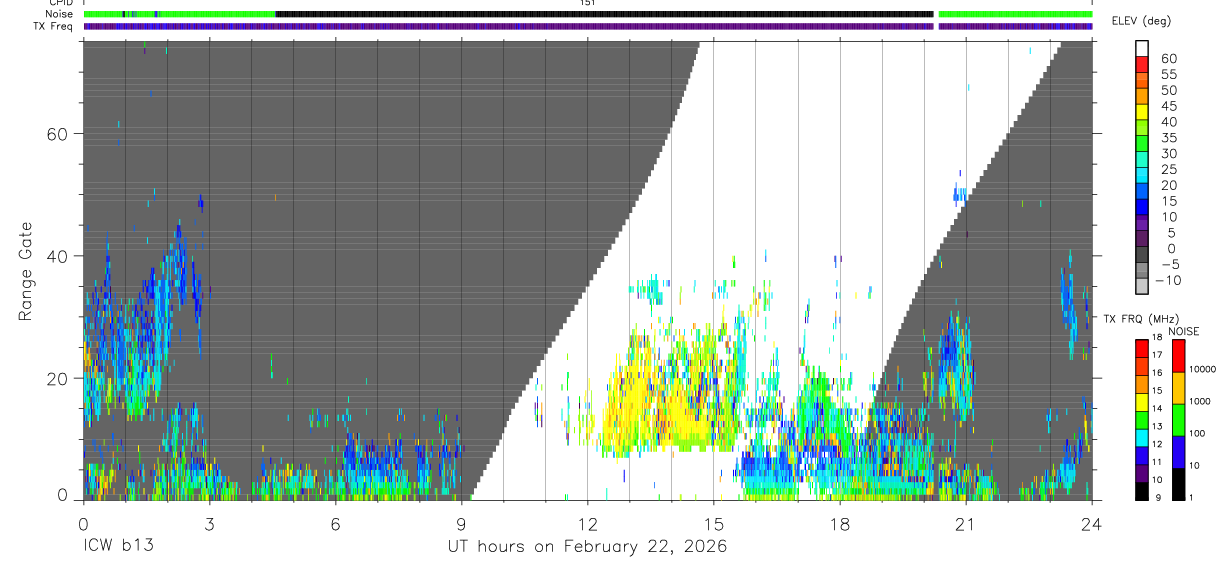The height and width of the screenshot is (567, 1228).
Task: Click the cyan block of the TX FRQ color bar
Action: pos(1142,438)
